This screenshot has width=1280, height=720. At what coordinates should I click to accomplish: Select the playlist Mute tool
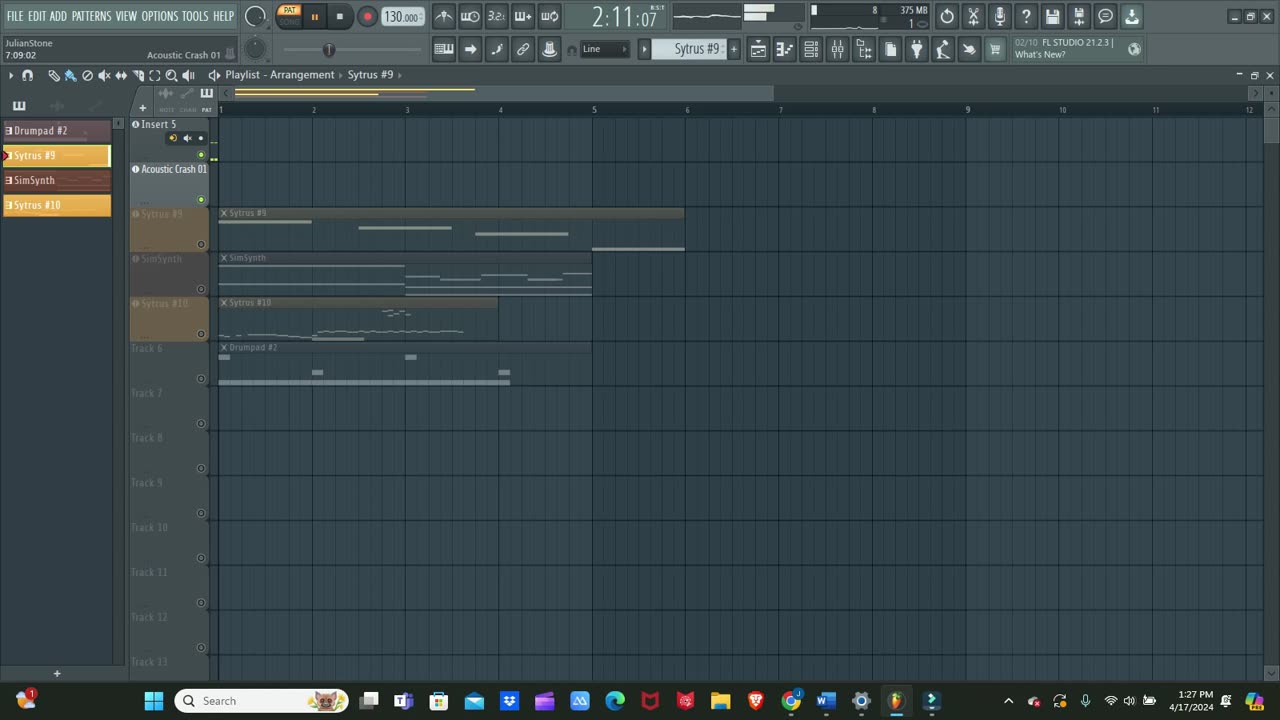pyautogui.click(x=104, y=75)
